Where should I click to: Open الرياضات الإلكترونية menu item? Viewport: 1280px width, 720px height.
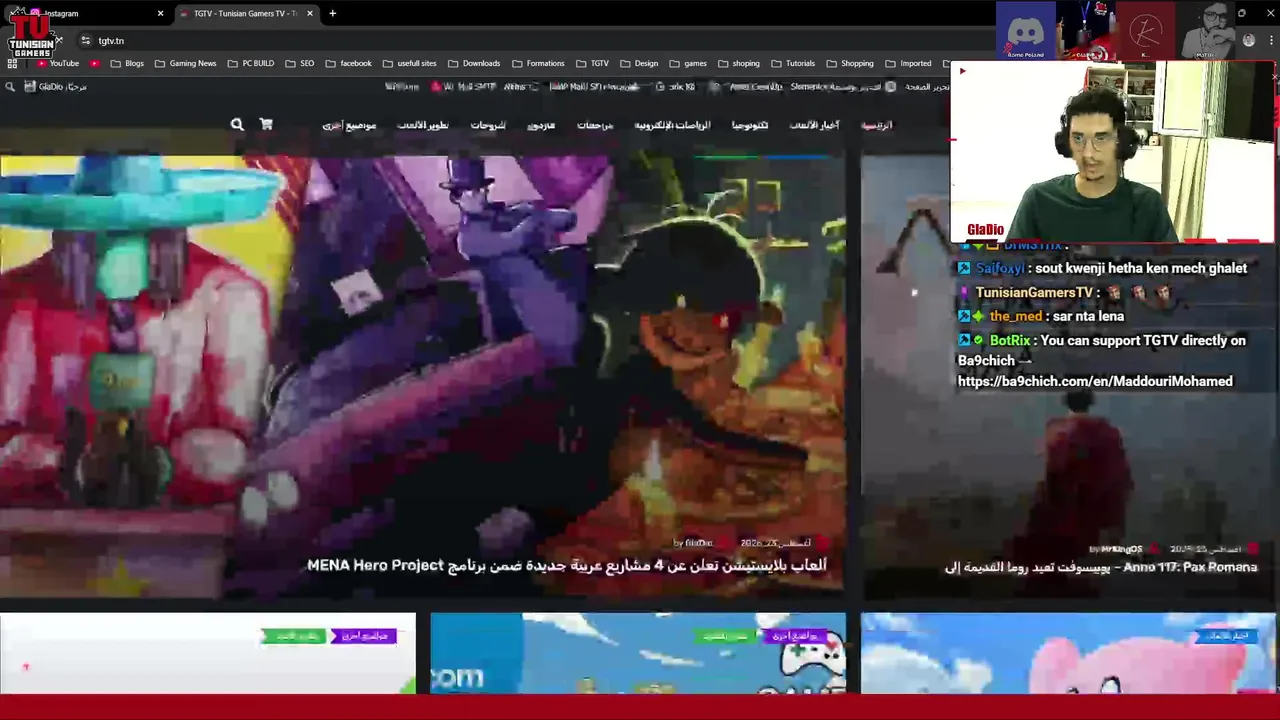(672, 125)
